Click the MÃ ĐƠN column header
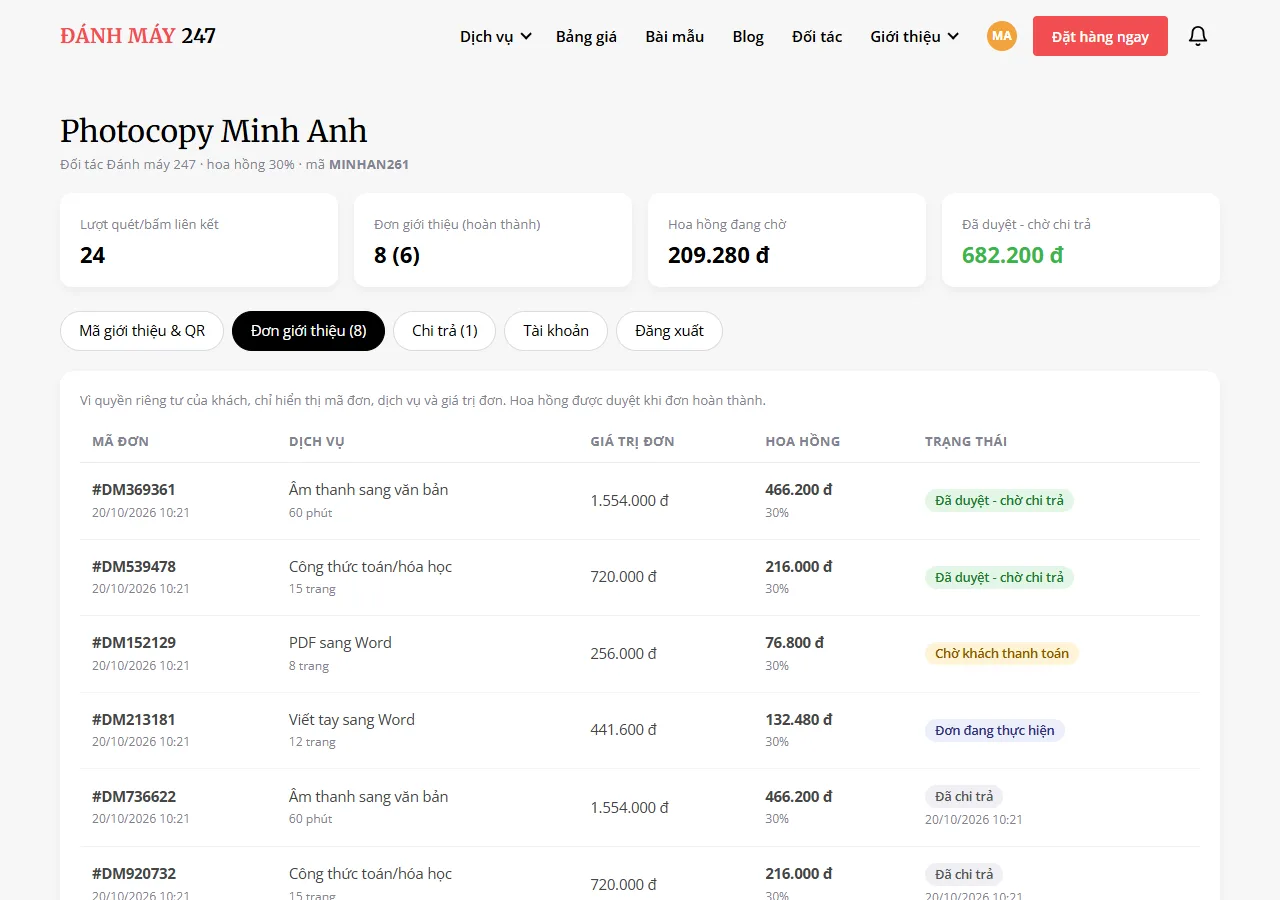The height and width of the screenshot is (900, 1280). (x=121, y=441)
